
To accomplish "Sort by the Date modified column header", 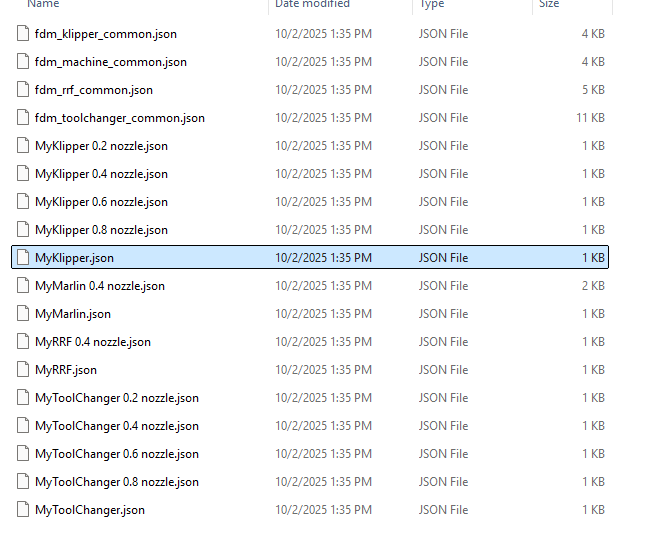I will click(x=312, y=5).
